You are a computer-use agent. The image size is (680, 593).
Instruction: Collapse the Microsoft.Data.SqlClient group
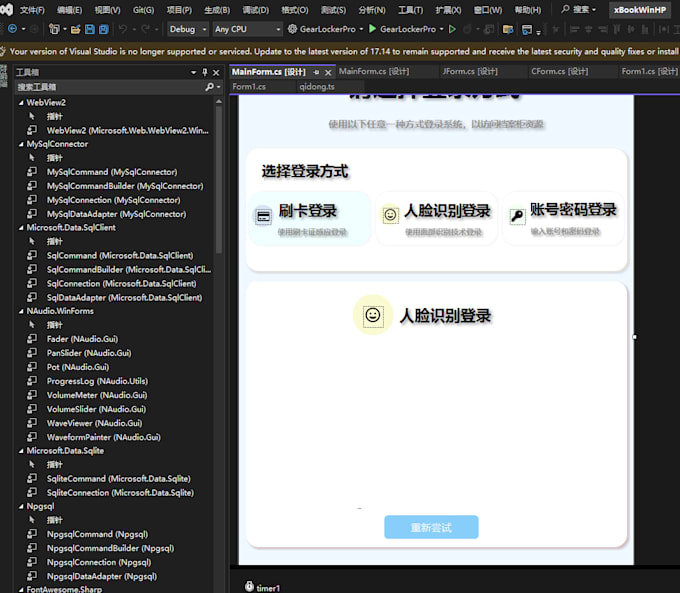(x=21, y=228)
